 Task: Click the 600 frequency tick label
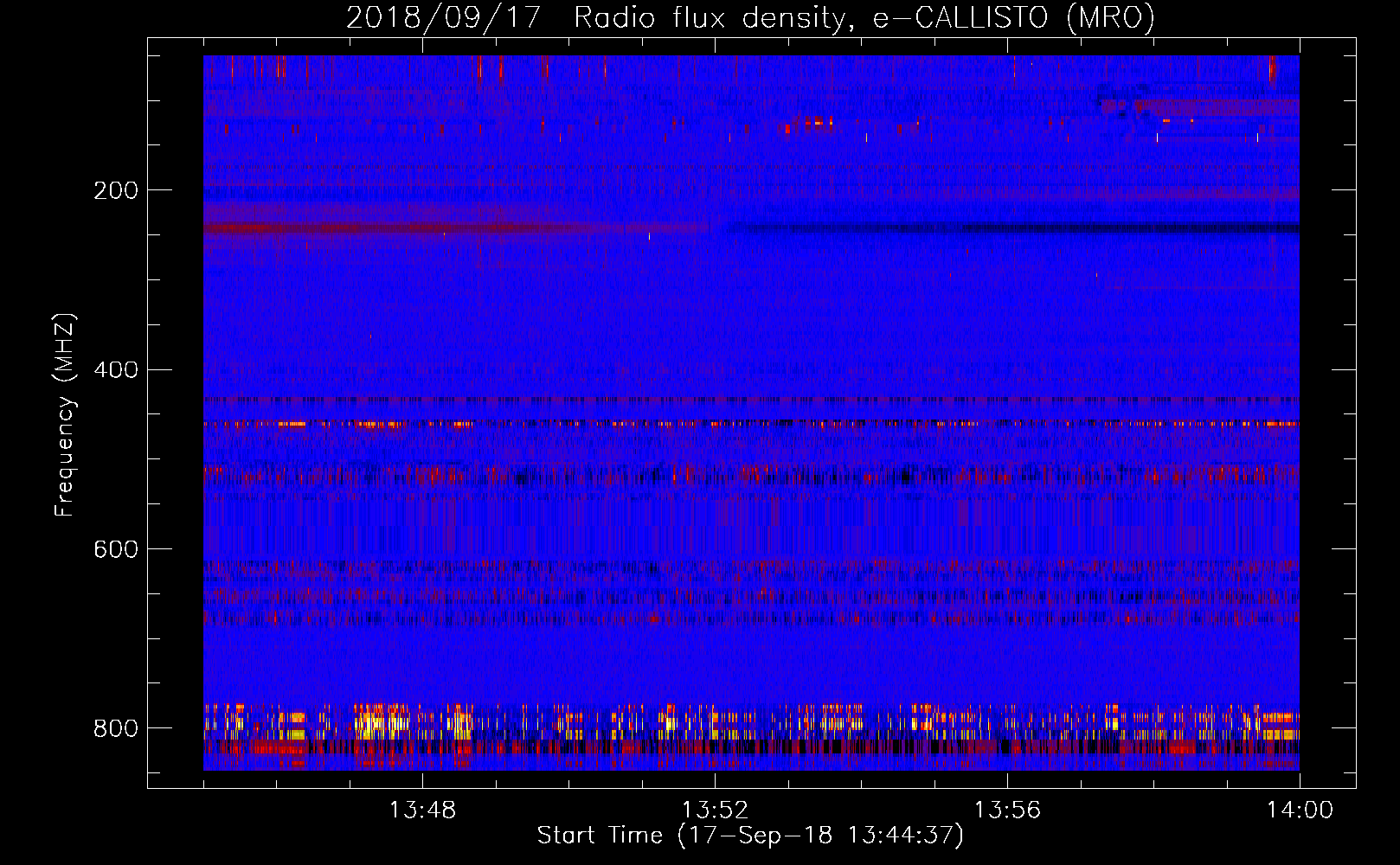point(116,550)
